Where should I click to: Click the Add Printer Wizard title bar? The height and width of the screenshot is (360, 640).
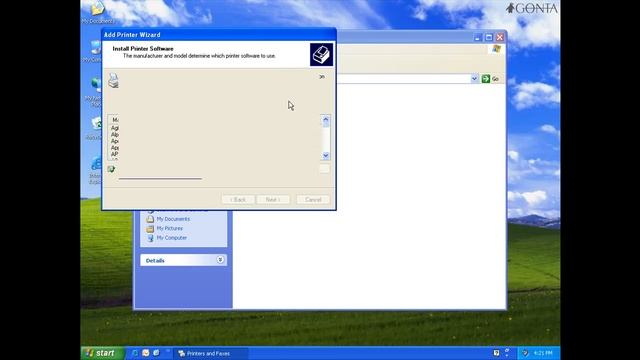pyautogui.click(x=219, y=35)
